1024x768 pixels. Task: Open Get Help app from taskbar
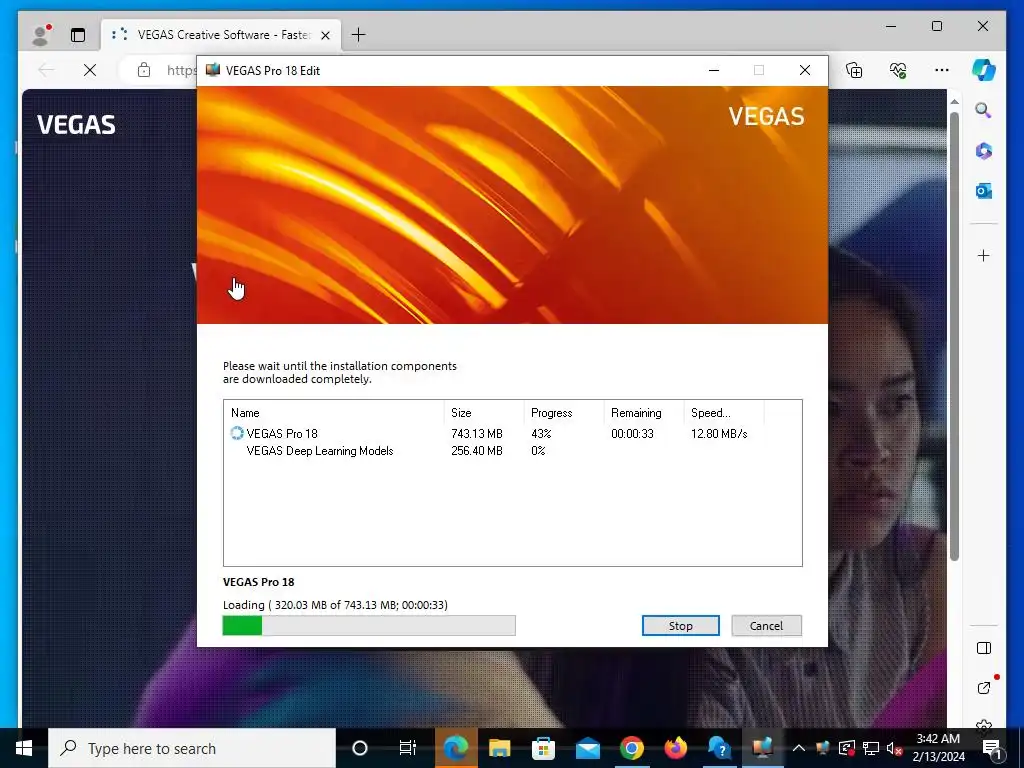tap(719, 748)
